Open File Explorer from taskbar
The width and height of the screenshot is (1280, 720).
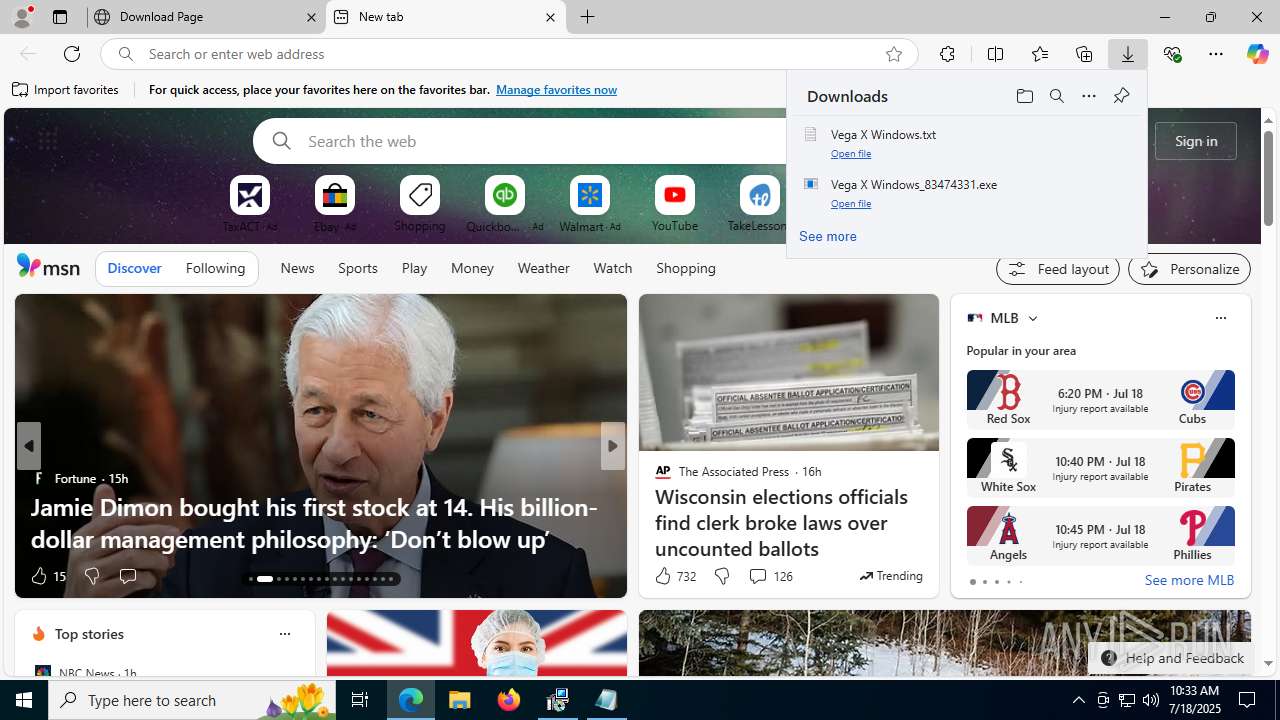(x=460, y=700)
